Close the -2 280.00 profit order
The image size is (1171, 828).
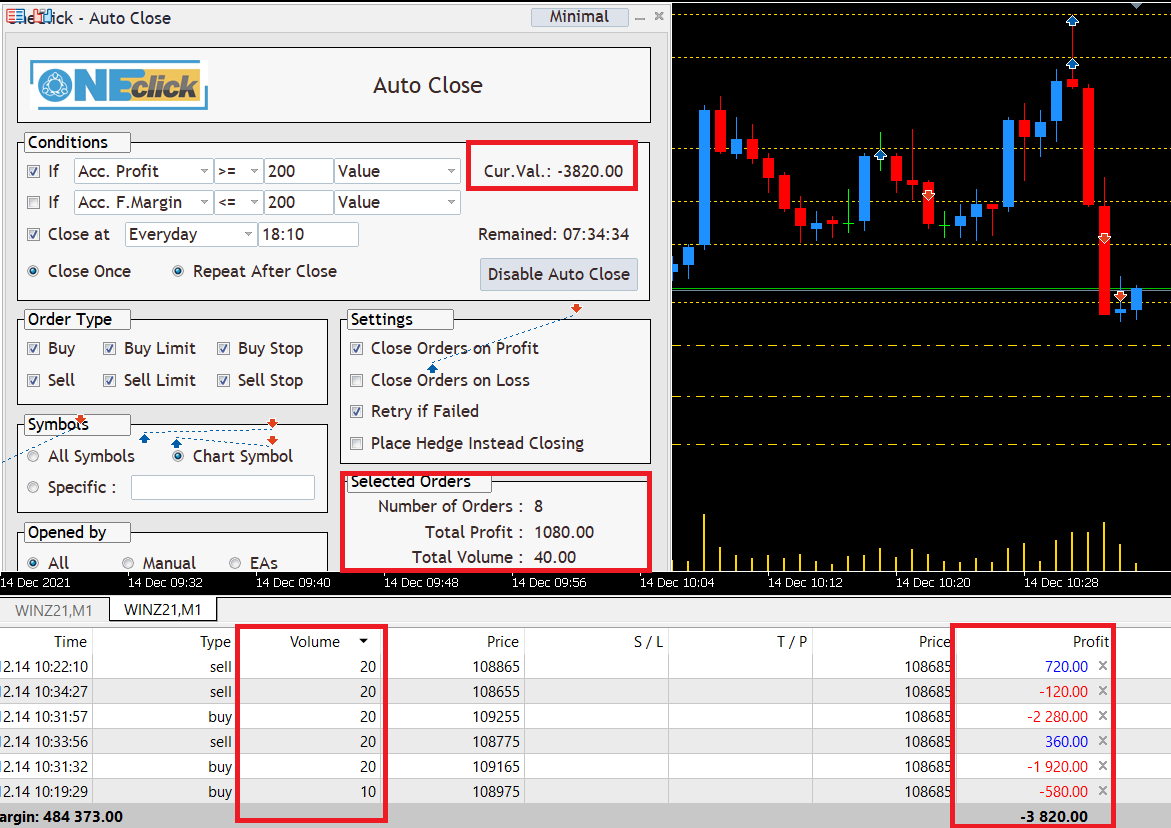pyautogui.click(x=1103, y=716)
